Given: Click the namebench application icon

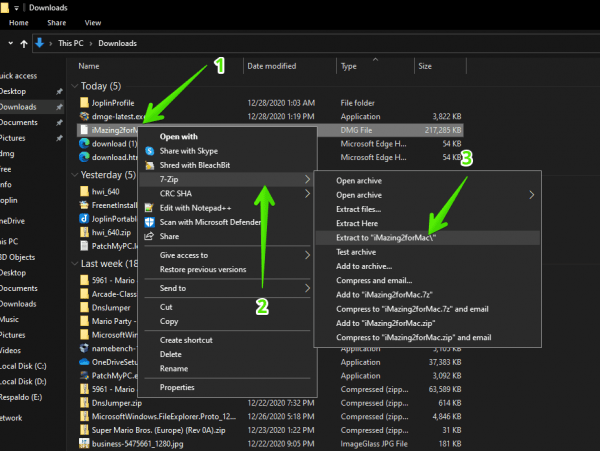Looking at the screenshot, I should tap(84, 348).
